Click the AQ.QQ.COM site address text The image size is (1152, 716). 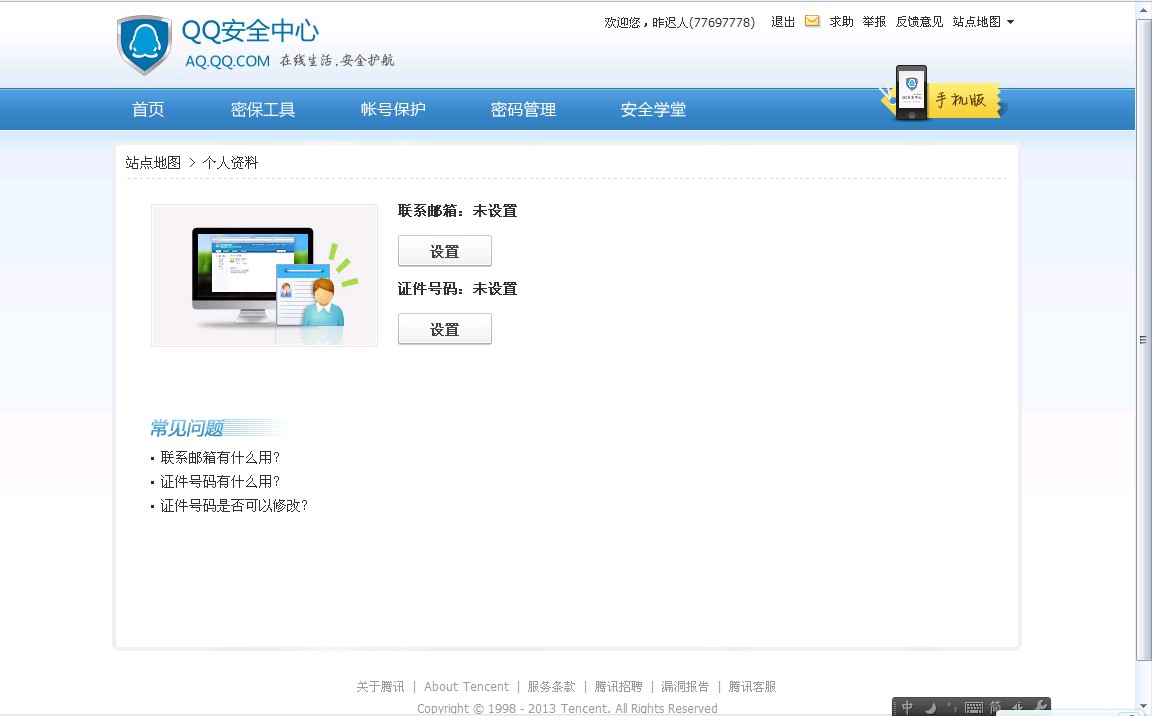click(228, 61)
